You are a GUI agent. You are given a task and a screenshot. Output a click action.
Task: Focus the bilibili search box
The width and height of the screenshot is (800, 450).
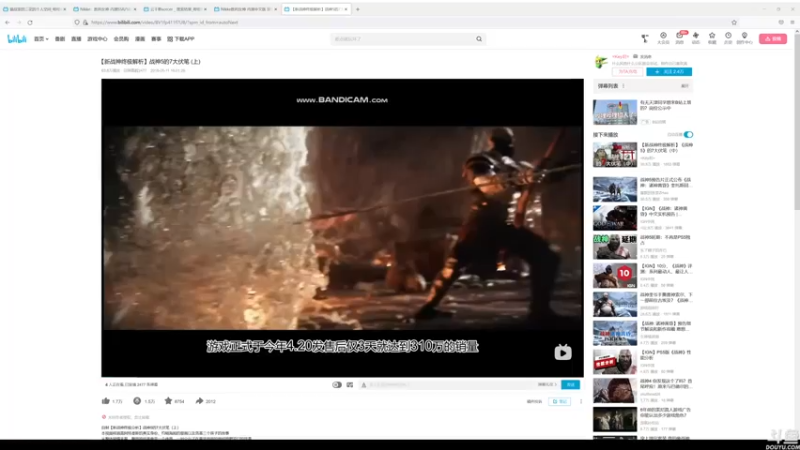coord(403,39)
